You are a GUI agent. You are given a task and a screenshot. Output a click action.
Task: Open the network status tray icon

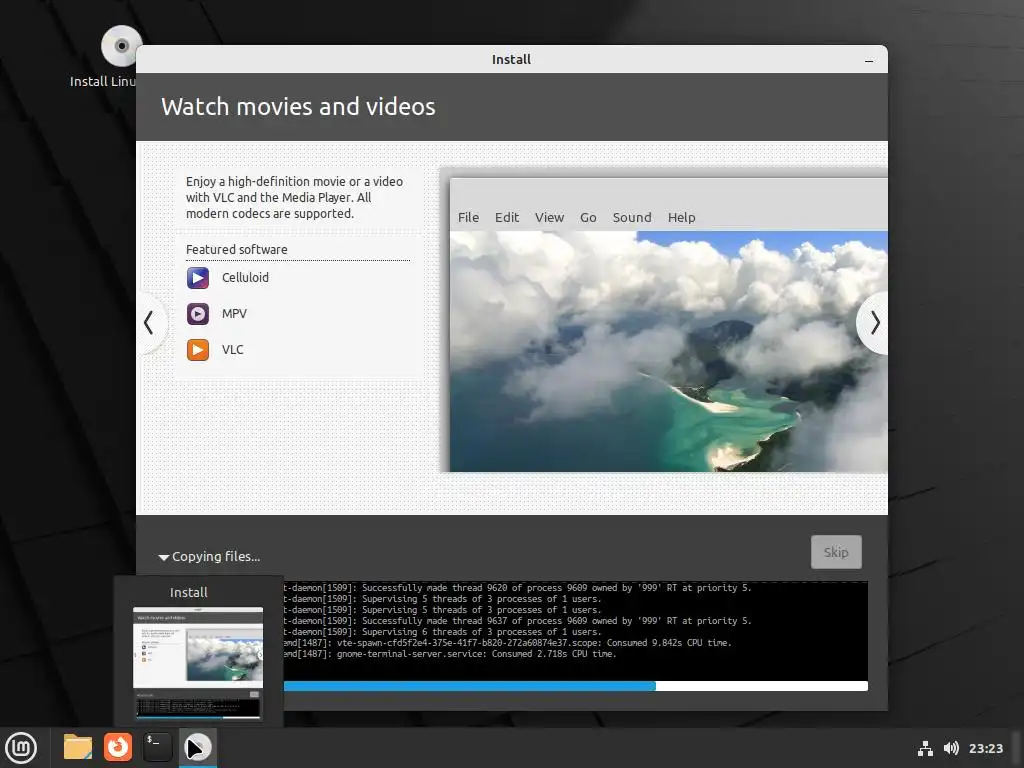(925, 748)
